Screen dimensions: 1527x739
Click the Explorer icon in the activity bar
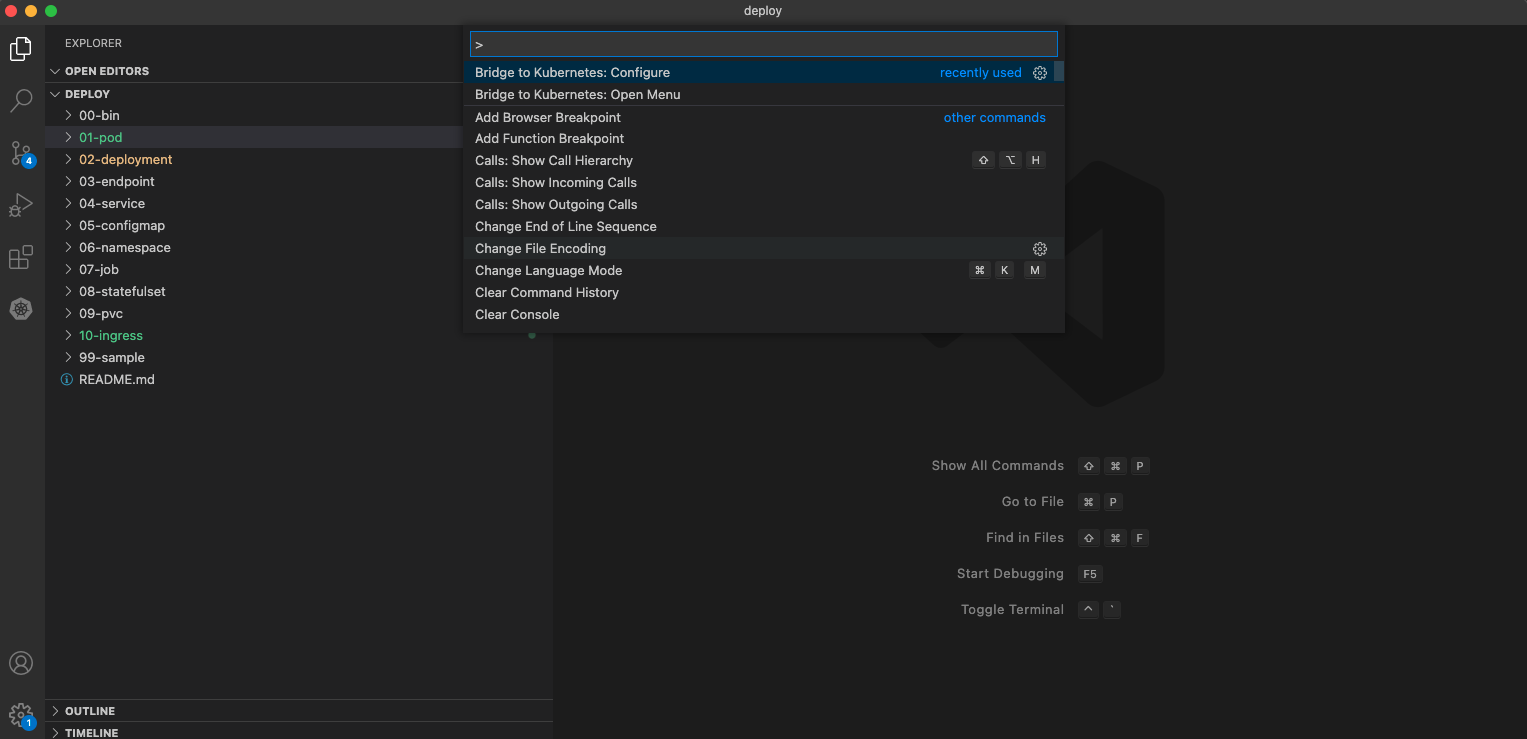(20, 48)
